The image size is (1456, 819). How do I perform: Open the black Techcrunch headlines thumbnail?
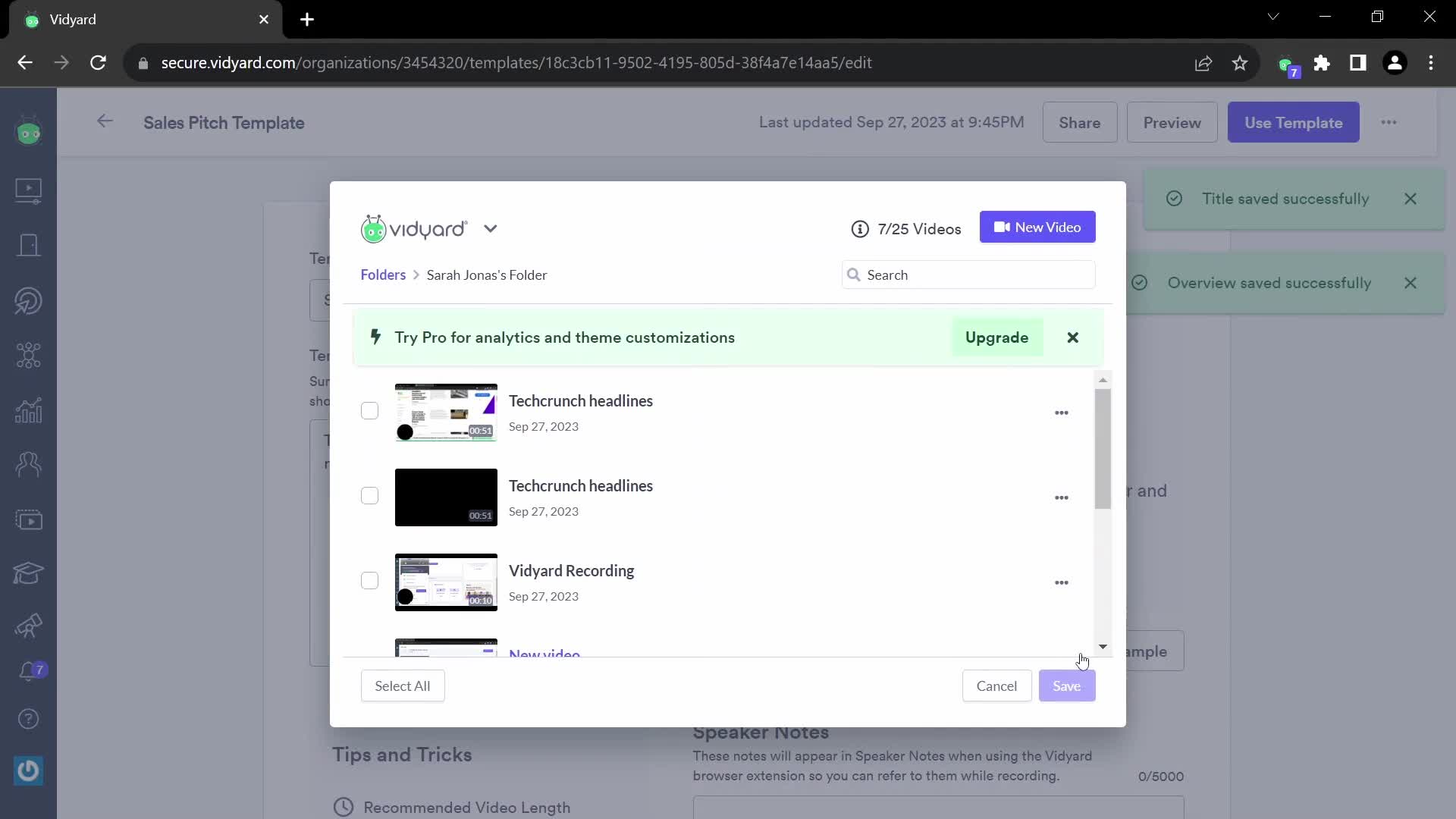(446, 497)
